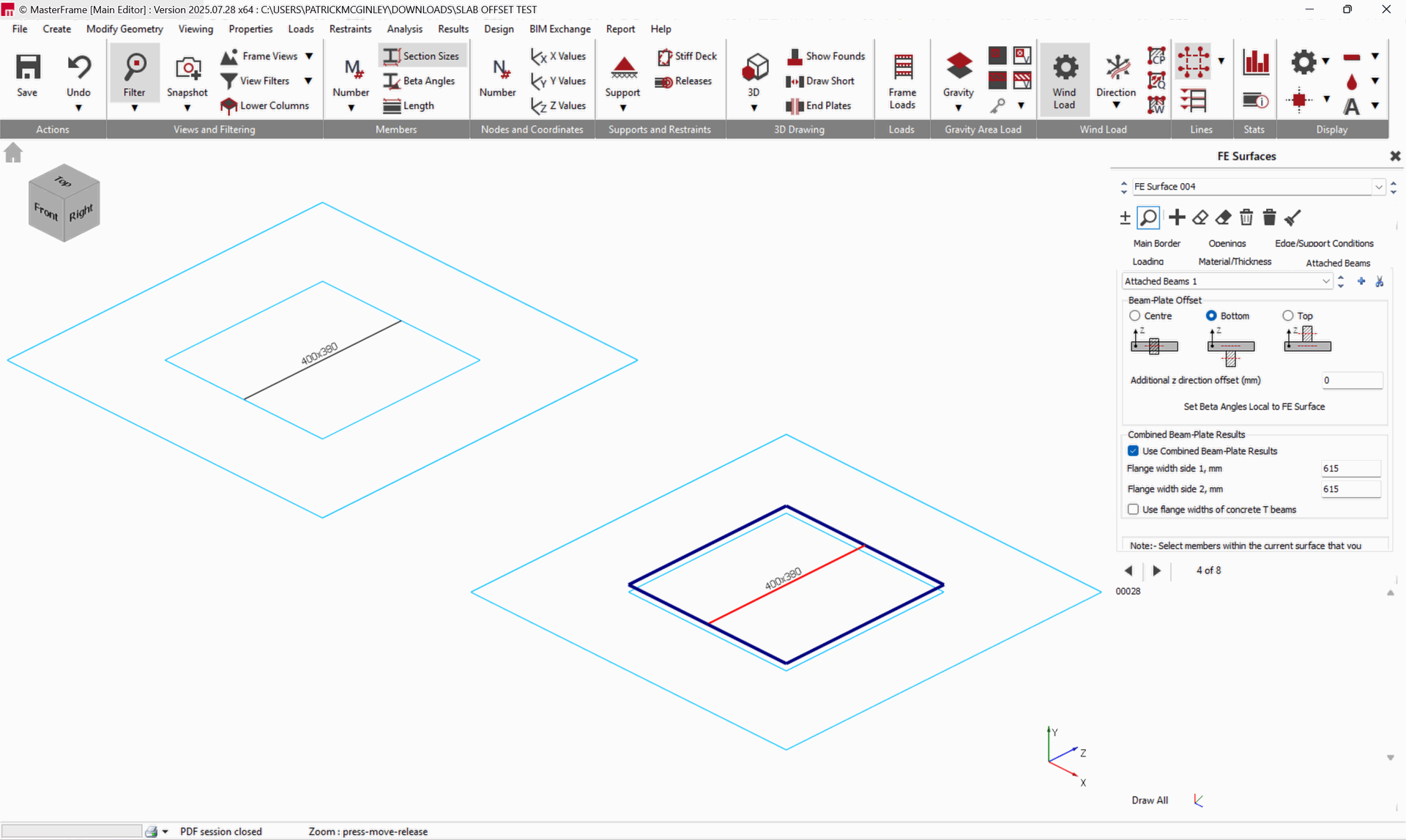This screenshot has height=840, width=1406.
Task: Expand the Frame Views dropdown arrow
Action: coord(309,56)
